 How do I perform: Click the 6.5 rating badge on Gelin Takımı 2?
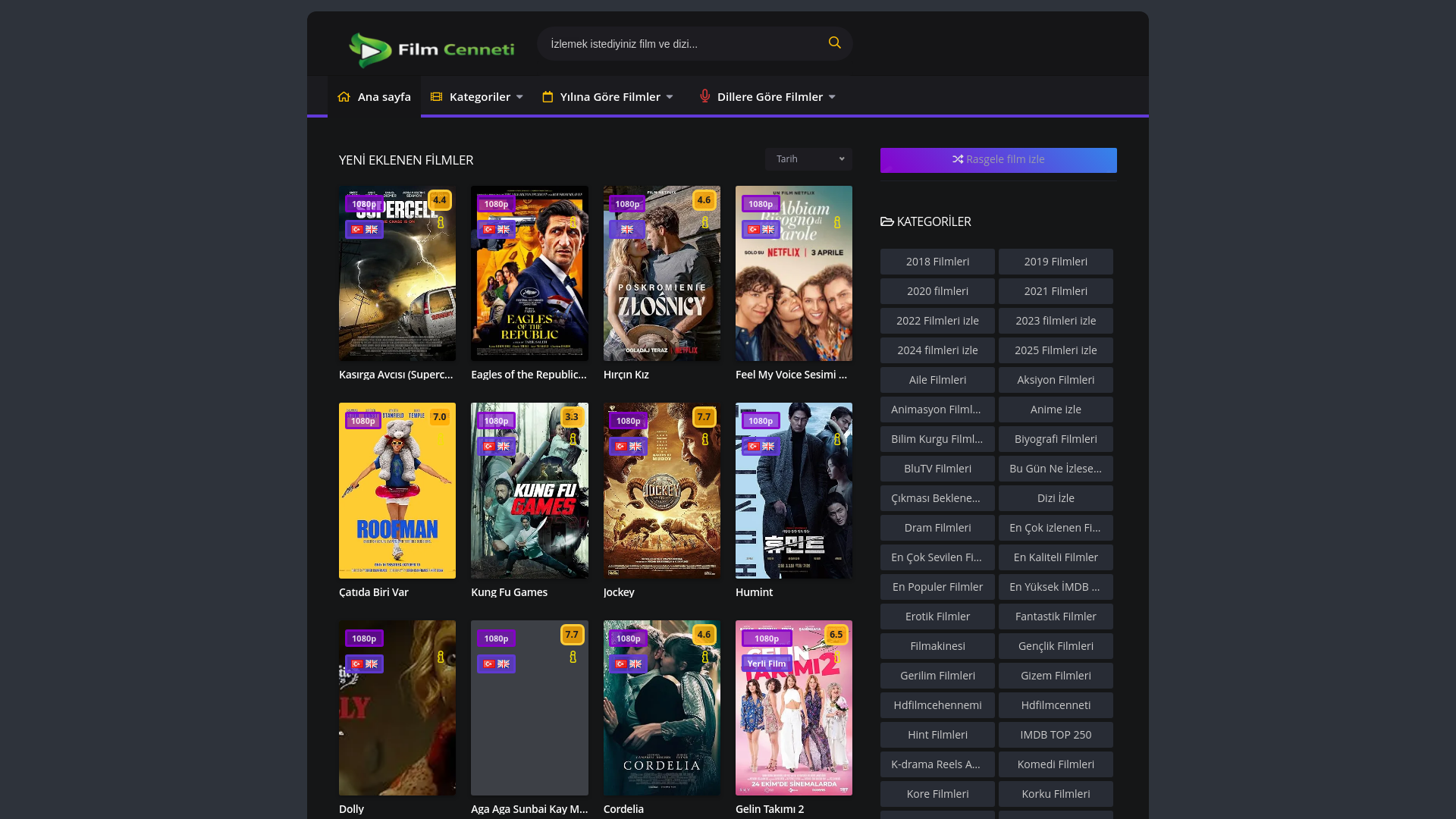point(836,635)
